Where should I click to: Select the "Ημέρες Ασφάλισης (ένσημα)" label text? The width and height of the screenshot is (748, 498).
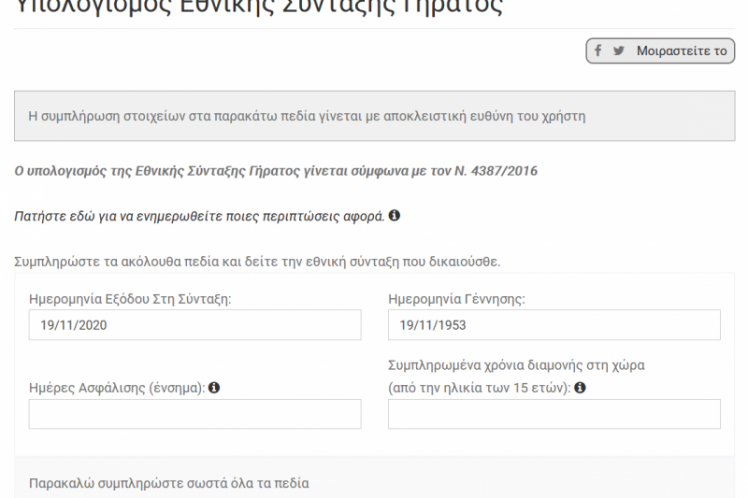[117, 389]
